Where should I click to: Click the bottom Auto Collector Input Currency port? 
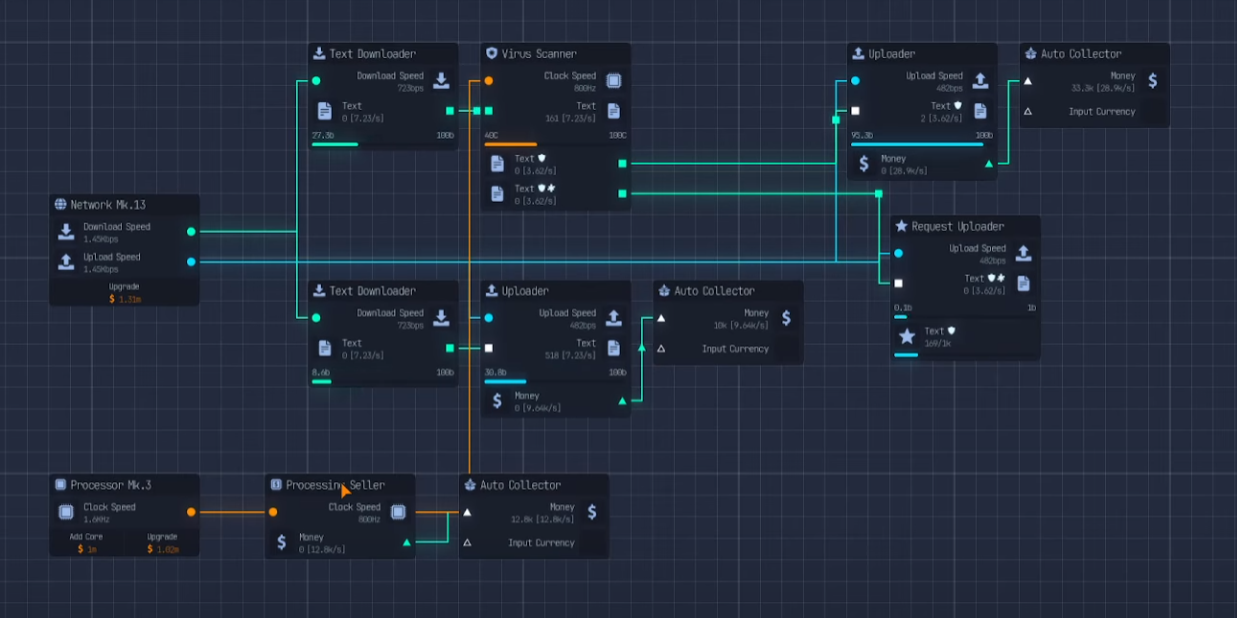[467, 543]
